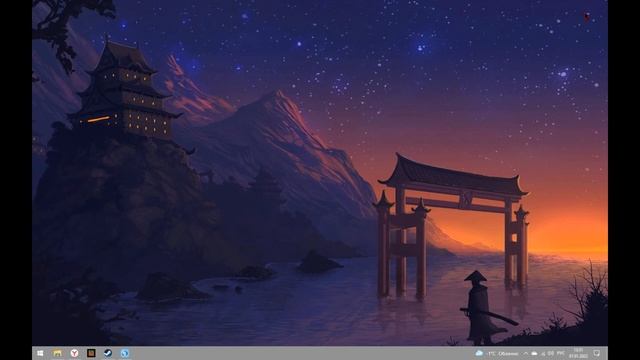Open the weather widget in the taskbar
640x360 pixels.
pyautogui.click(x=497, y=353)
